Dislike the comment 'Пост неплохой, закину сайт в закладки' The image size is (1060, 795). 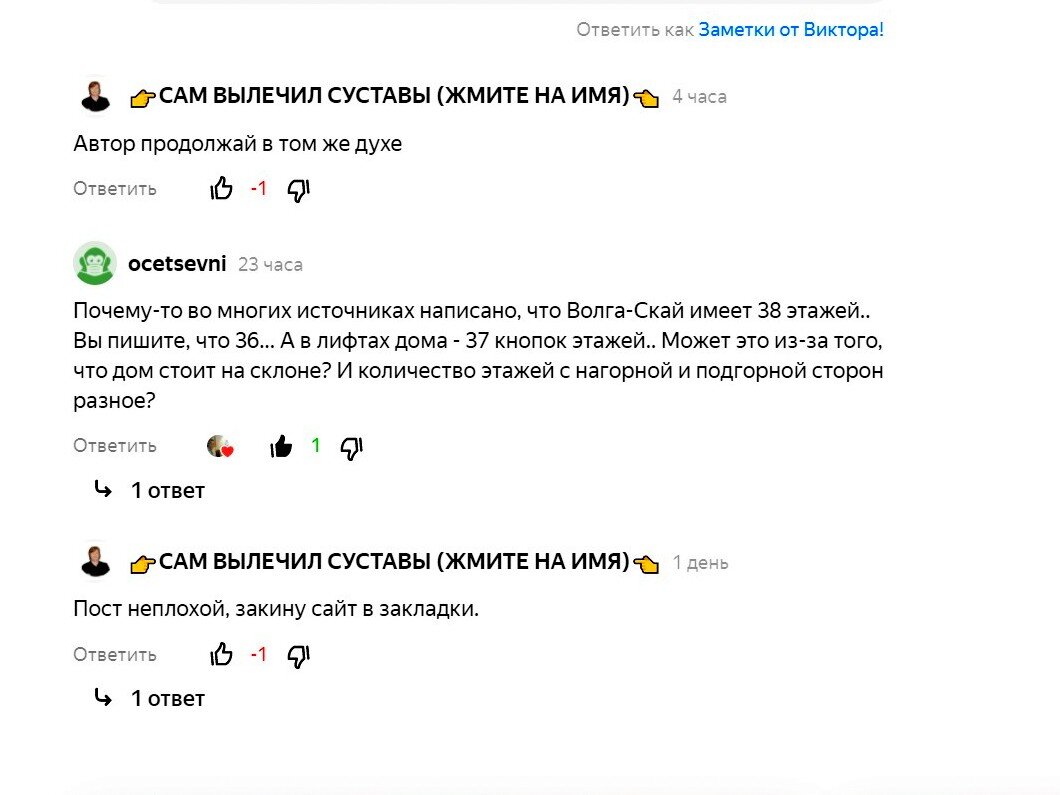tap(298, 655)
